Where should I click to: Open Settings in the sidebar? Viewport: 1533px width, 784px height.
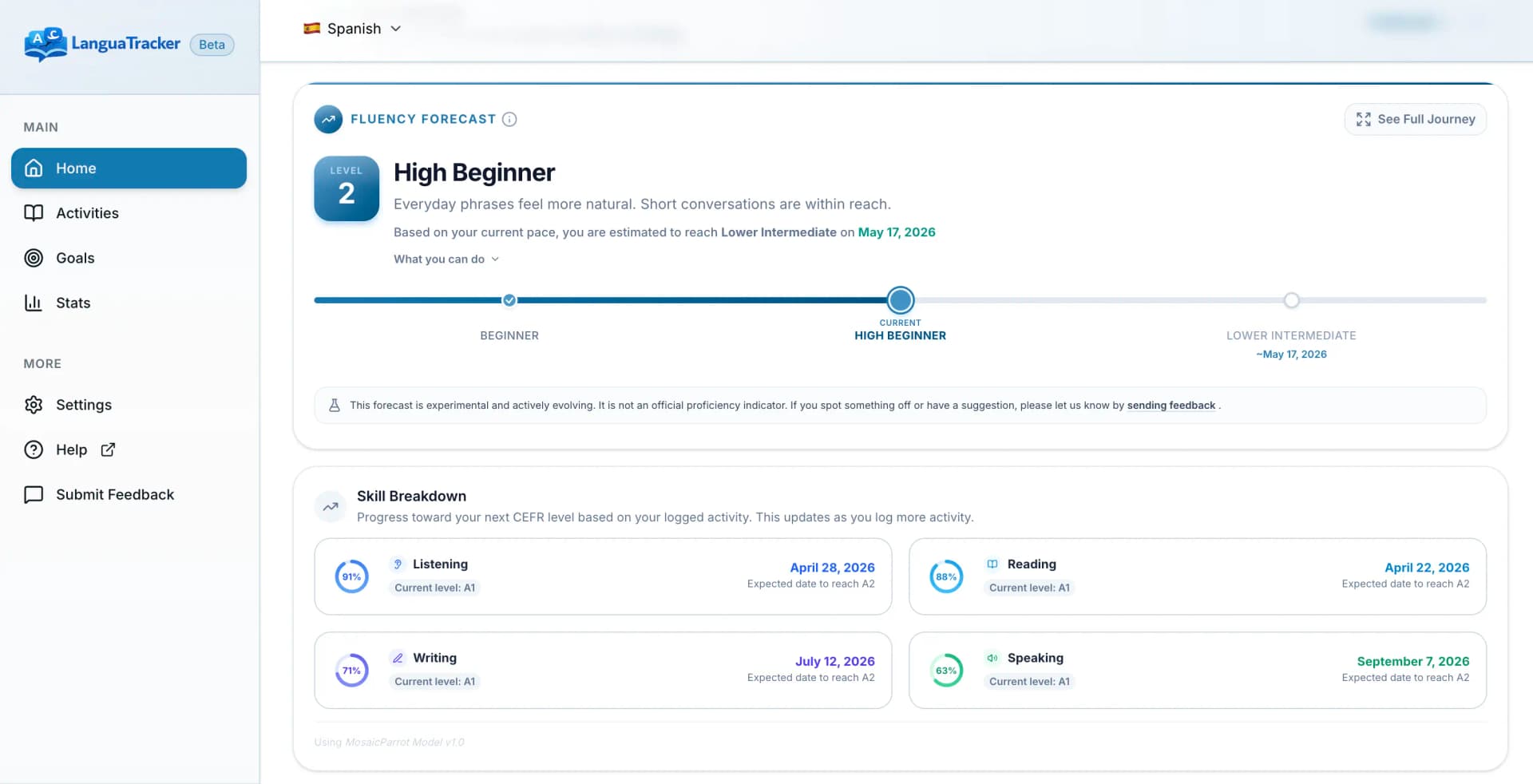(x=83, y=405)
